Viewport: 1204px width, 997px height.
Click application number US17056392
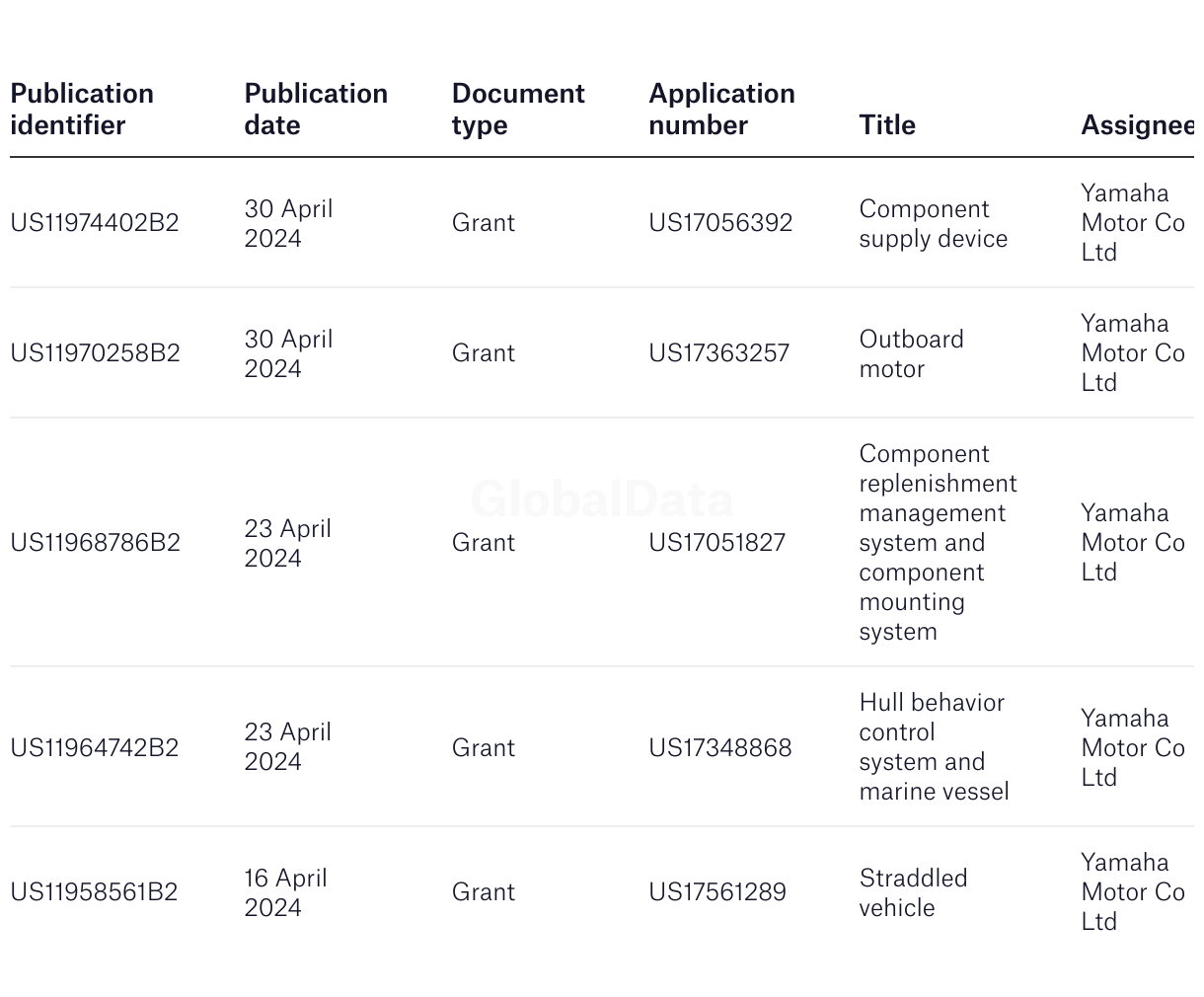click(x=720, y=223)
